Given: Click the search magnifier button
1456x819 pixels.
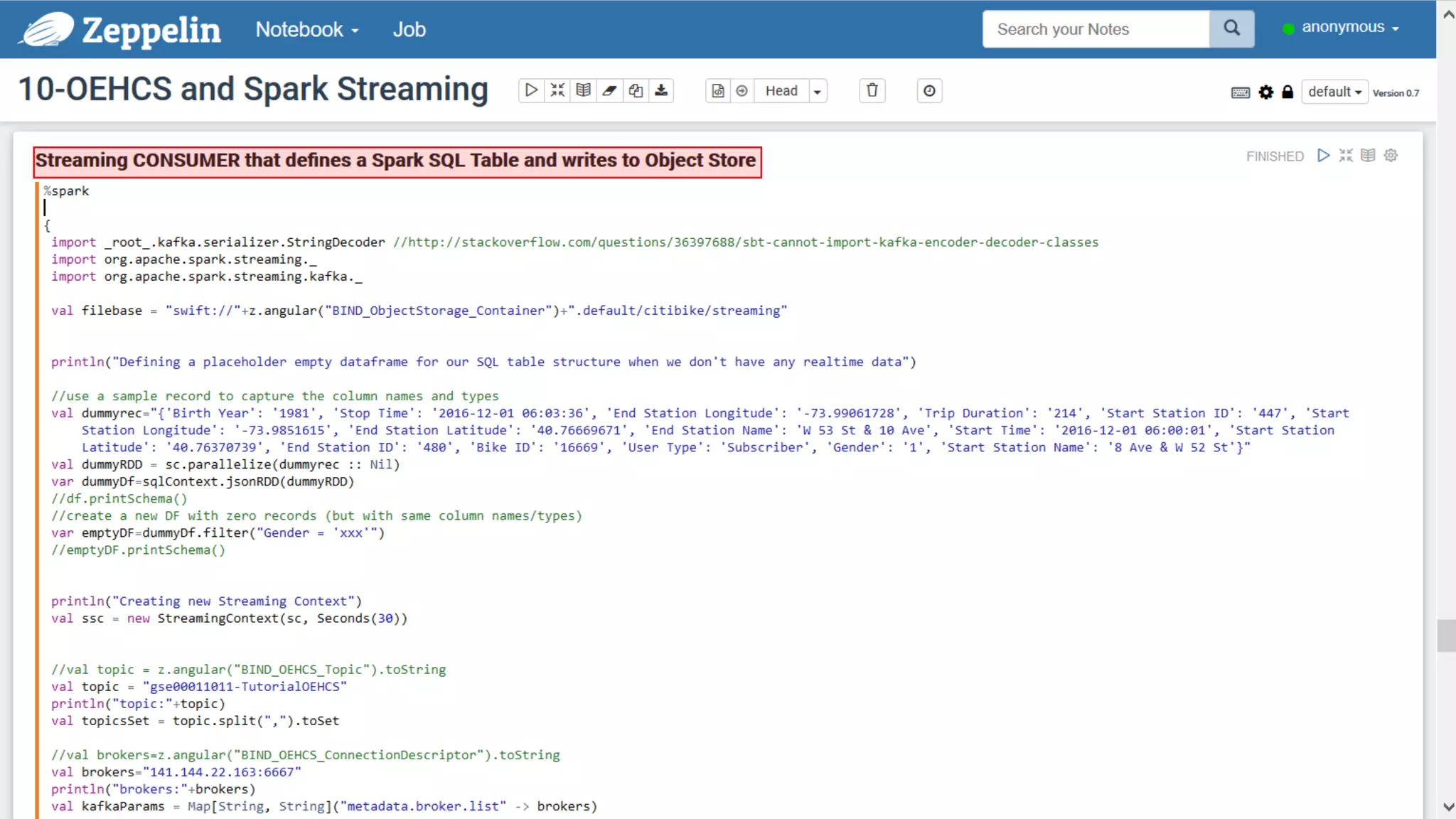Looking at the screenshot, I should click(x=1231, y=28).
